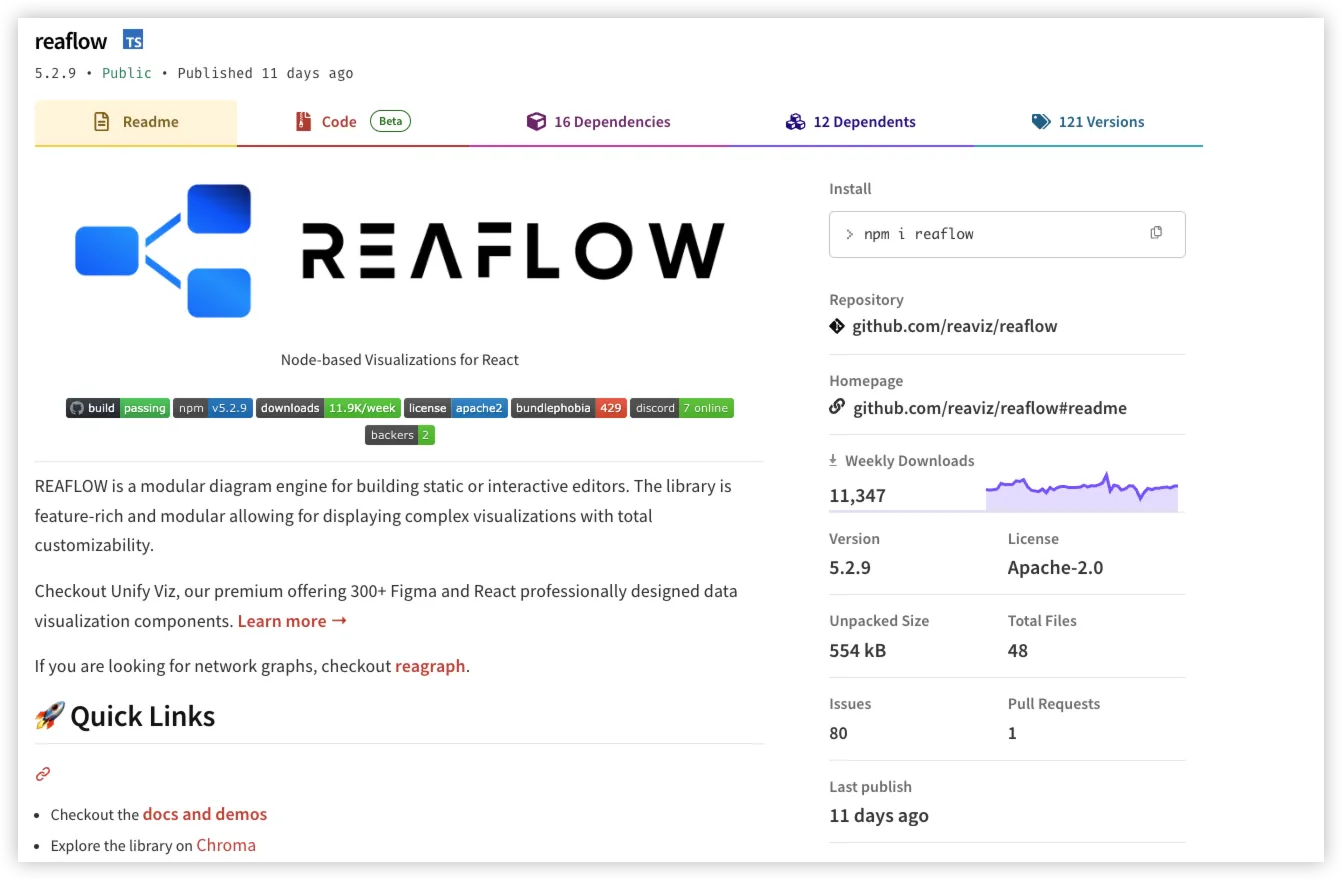
Task: Click the 5.2.9 version value in sidebar
Action: (850, 568)
